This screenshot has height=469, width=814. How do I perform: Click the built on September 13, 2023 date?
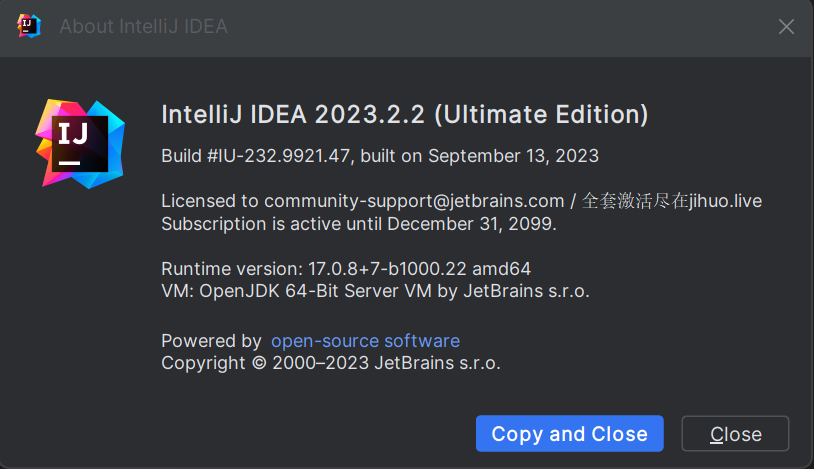coord(480,156)
